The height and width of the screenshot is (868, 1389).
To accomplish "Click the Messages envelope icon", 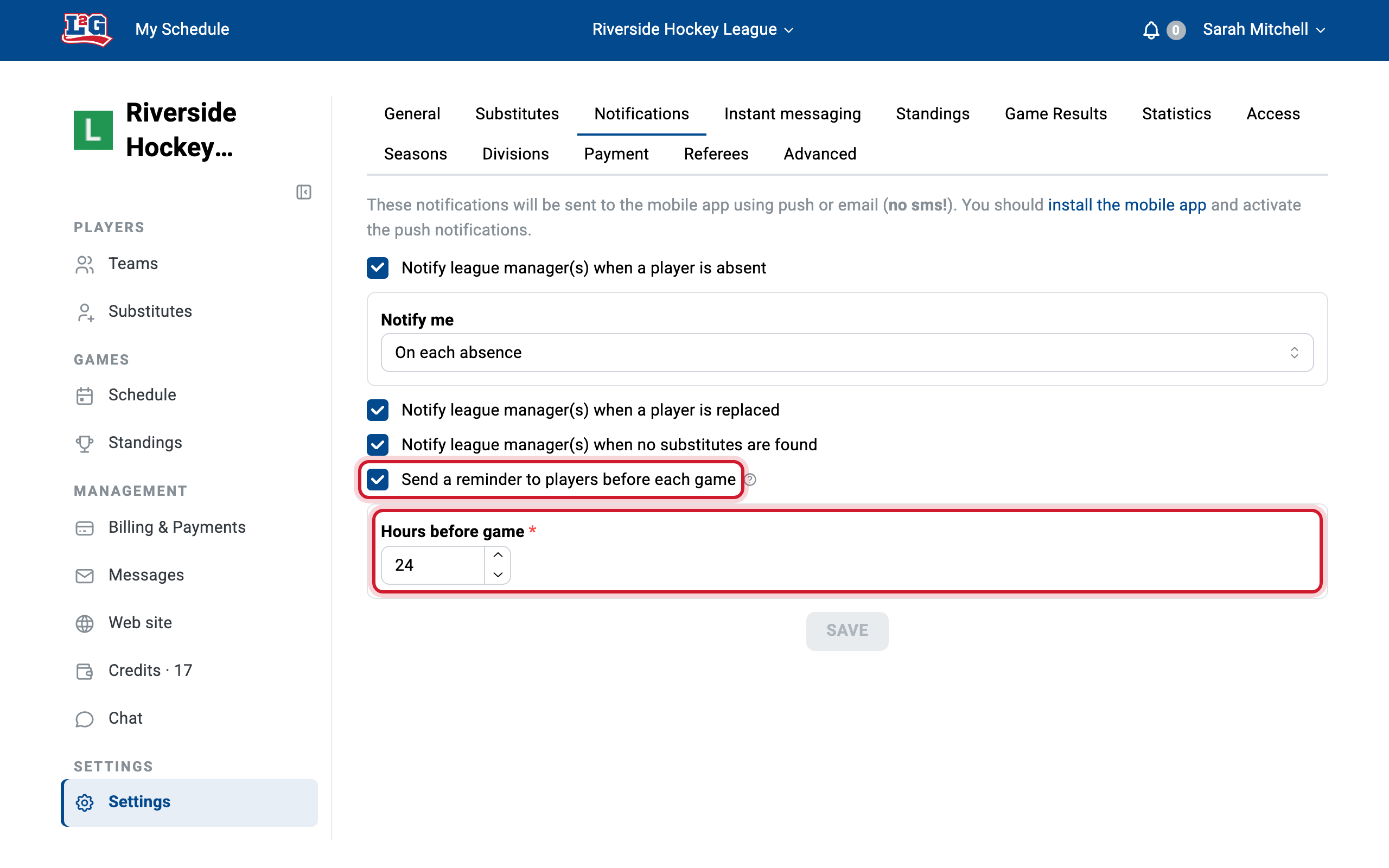I will point(85,576).
